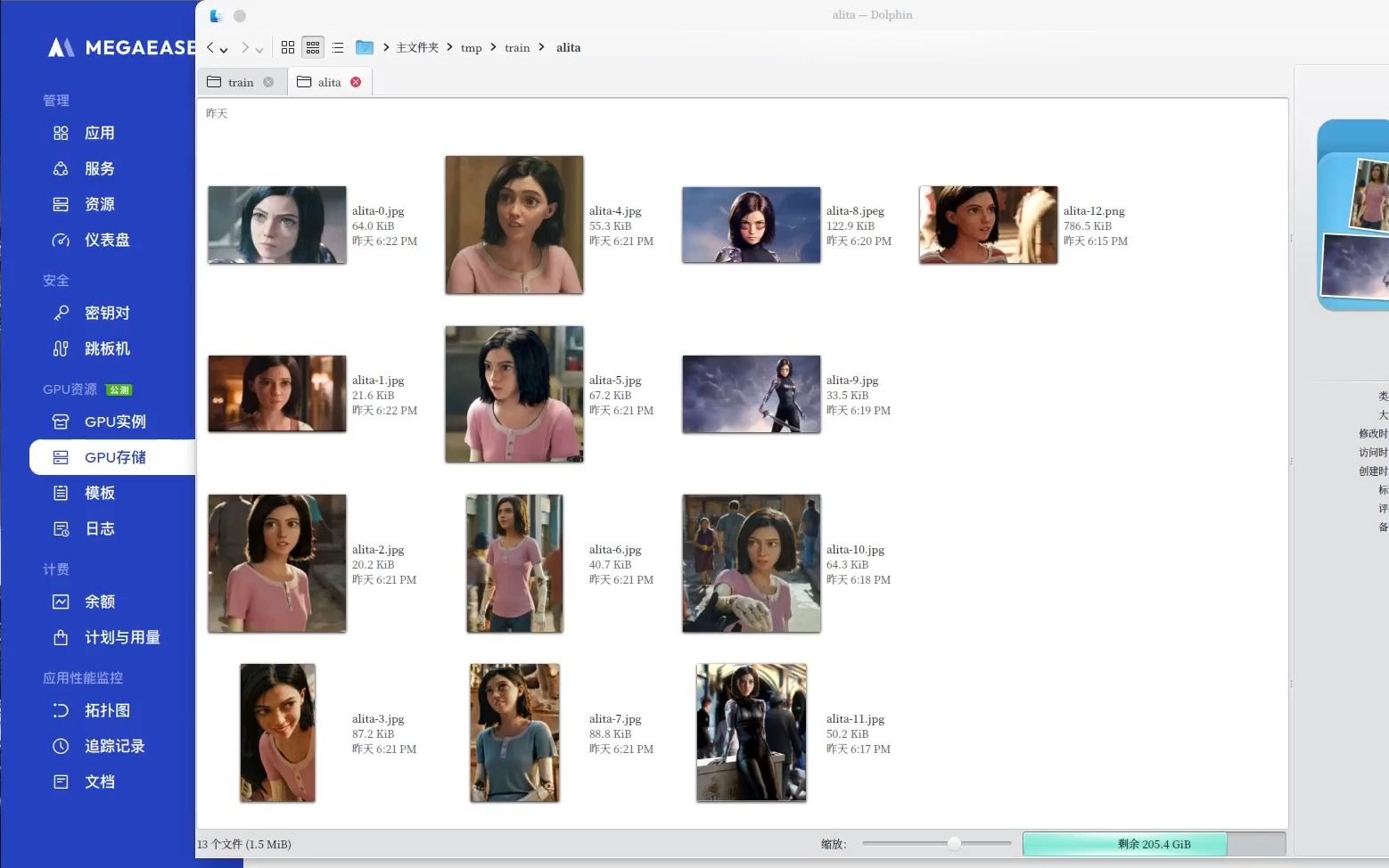Expand chevron after tmp in breadcrumb
The height and width of the screenshot is (868, 1389).
[x=493, y=47]
